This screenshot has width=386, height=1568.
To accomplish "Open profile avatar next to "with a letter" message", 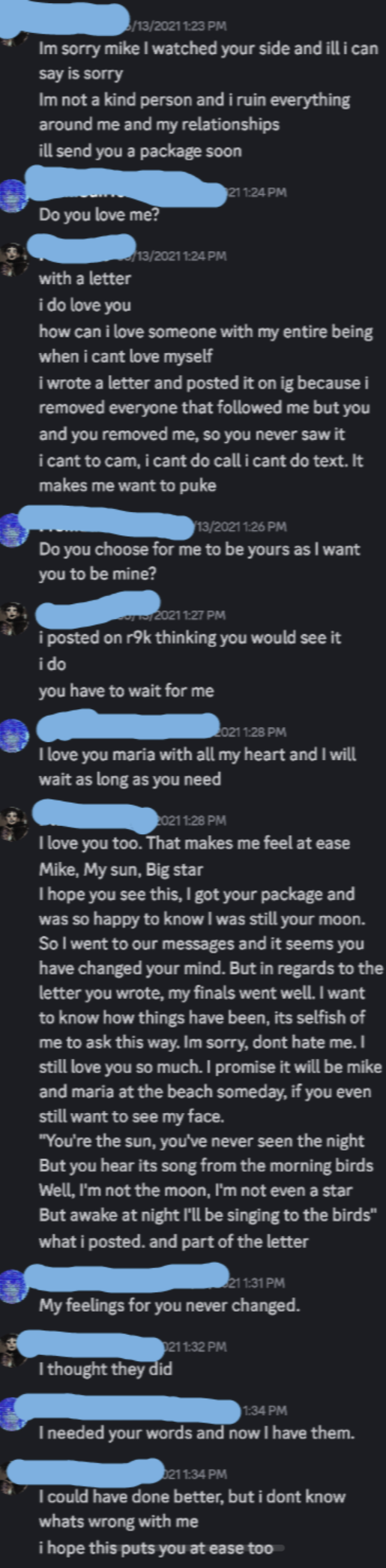I will pos(13,259).
